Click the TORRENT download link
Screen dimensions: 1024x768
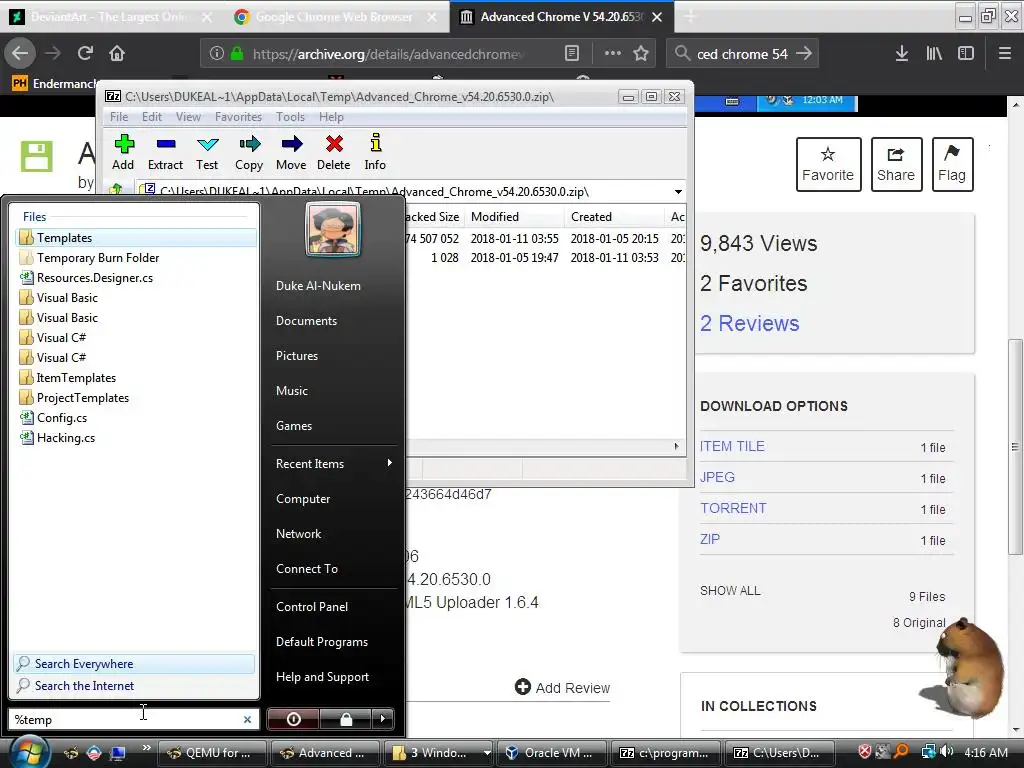coord(733,508)
